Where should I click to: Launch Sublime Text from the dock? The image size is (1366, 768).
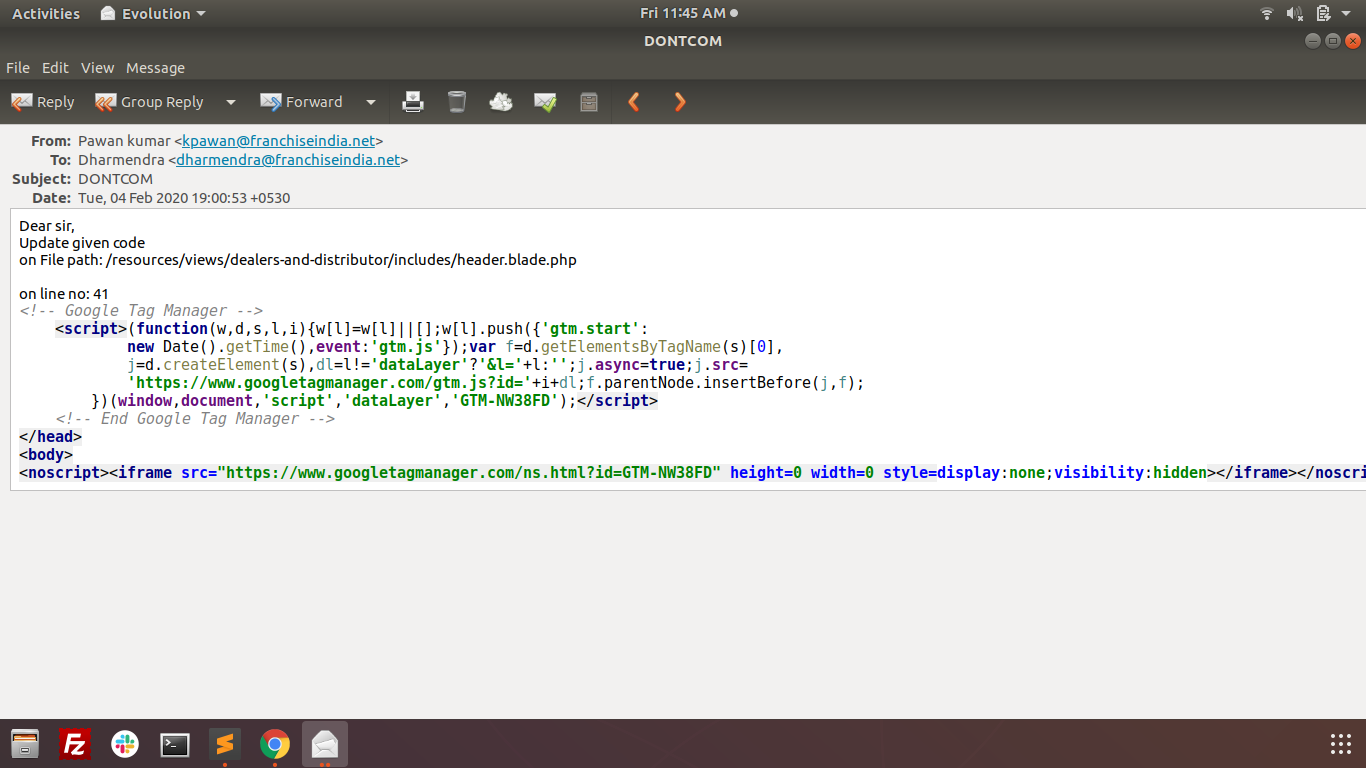tap(225, 744)
